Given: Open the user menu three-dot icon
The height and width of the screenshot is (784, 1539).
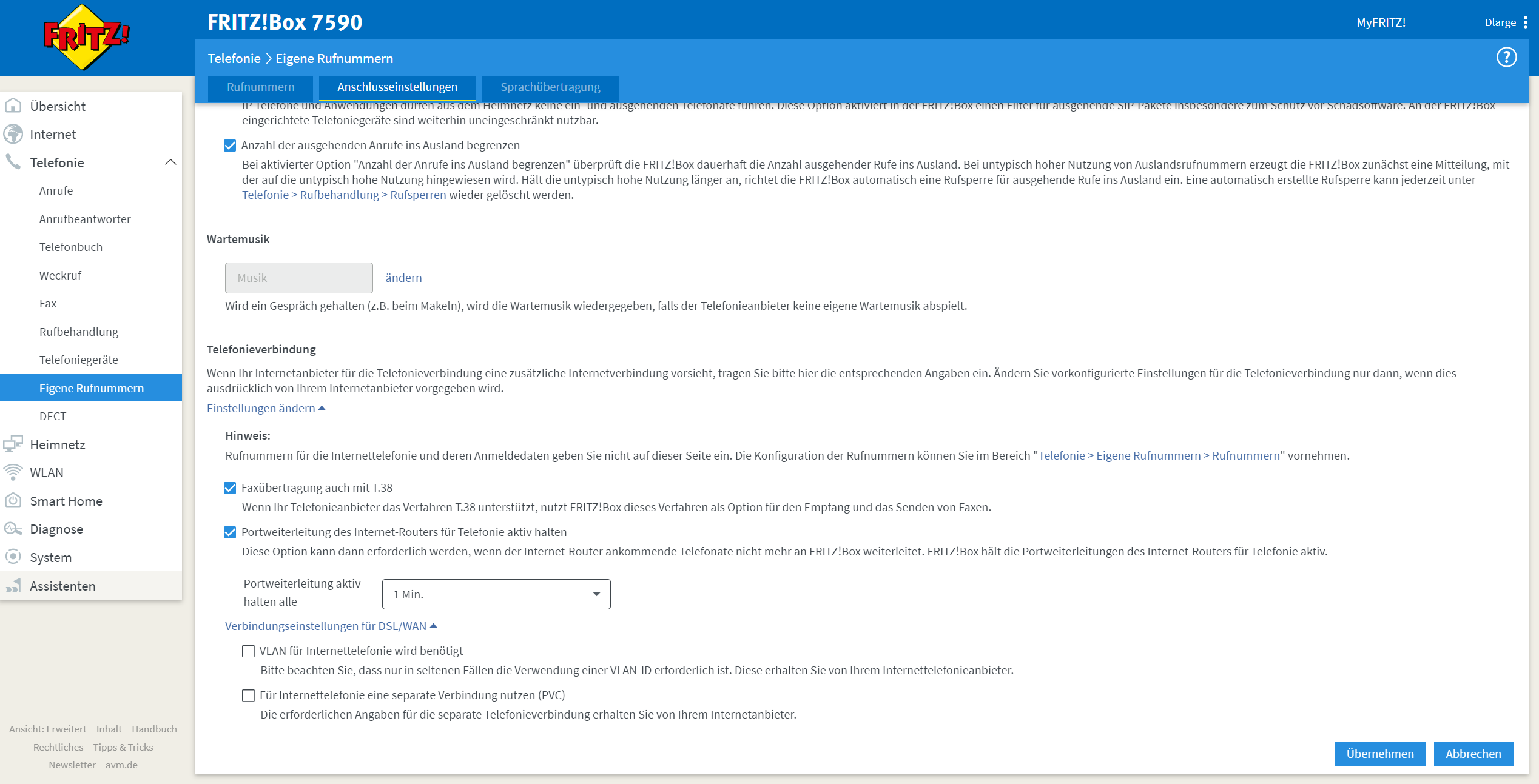Looking at the screenshot, I should point(1525,22).
